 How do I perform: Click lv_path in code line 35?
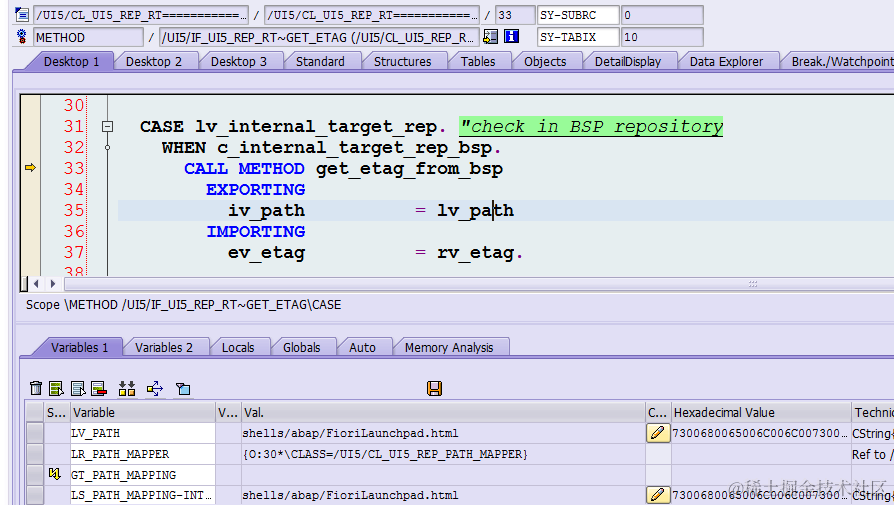pos(475,210)
